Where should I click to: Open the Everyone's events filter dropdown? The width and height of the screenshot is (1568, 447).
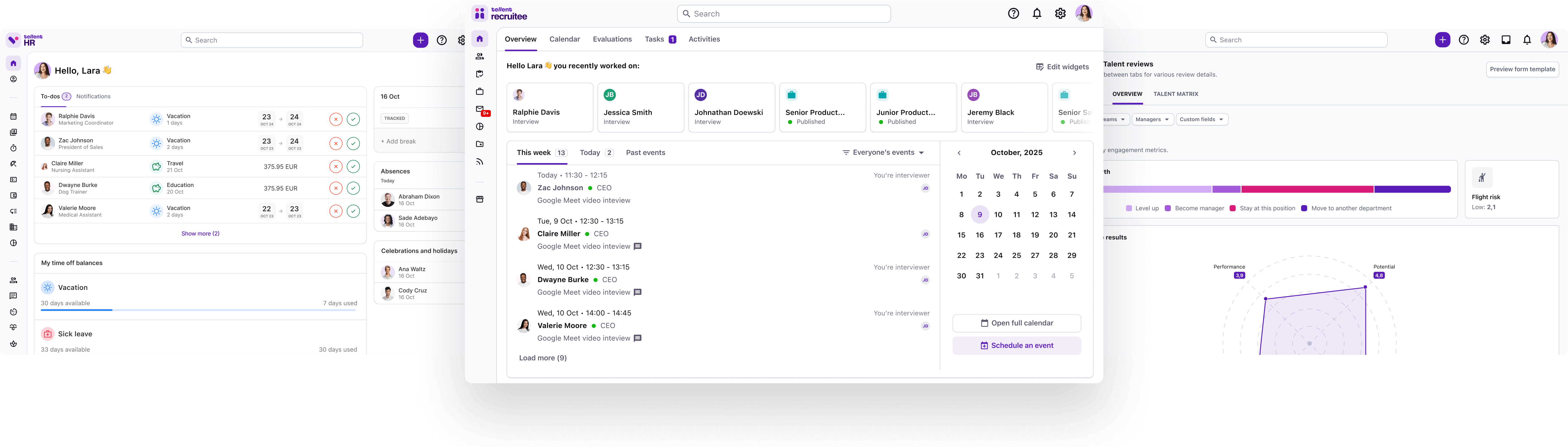(x=882, y=152)
